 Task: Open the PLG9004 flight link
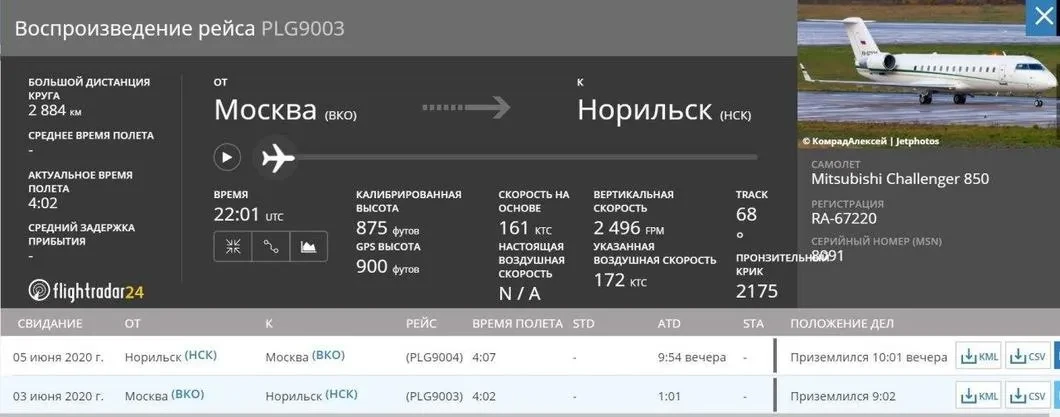[433, 357]
